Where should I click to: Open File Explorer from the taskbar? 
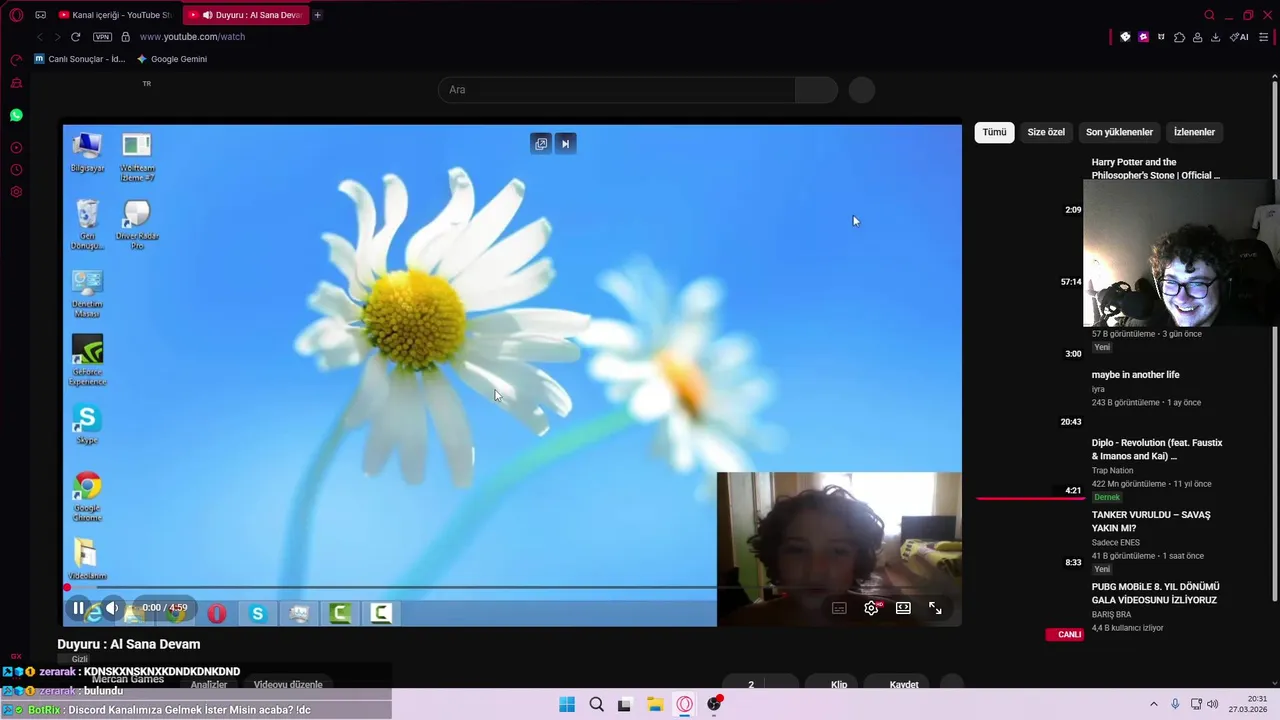[654, 704]
